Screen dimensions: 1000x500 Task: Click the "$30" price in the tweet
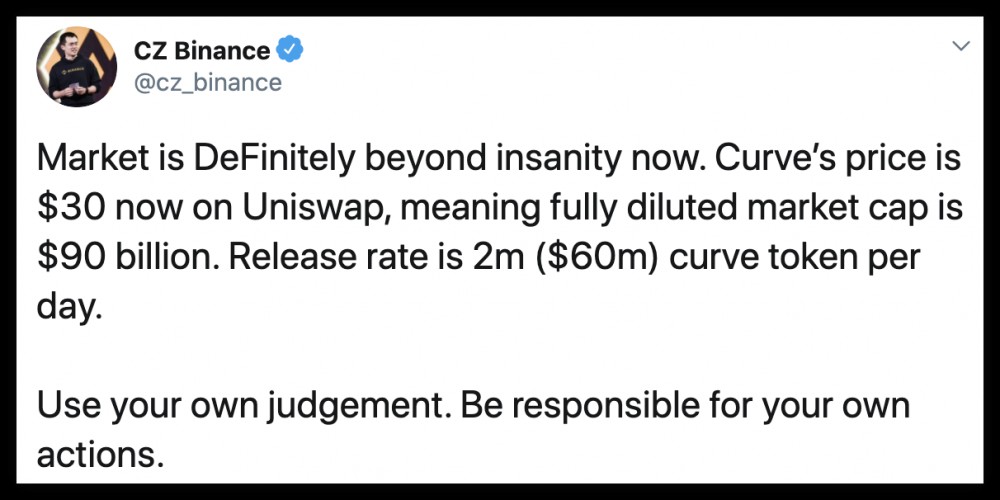65,211
